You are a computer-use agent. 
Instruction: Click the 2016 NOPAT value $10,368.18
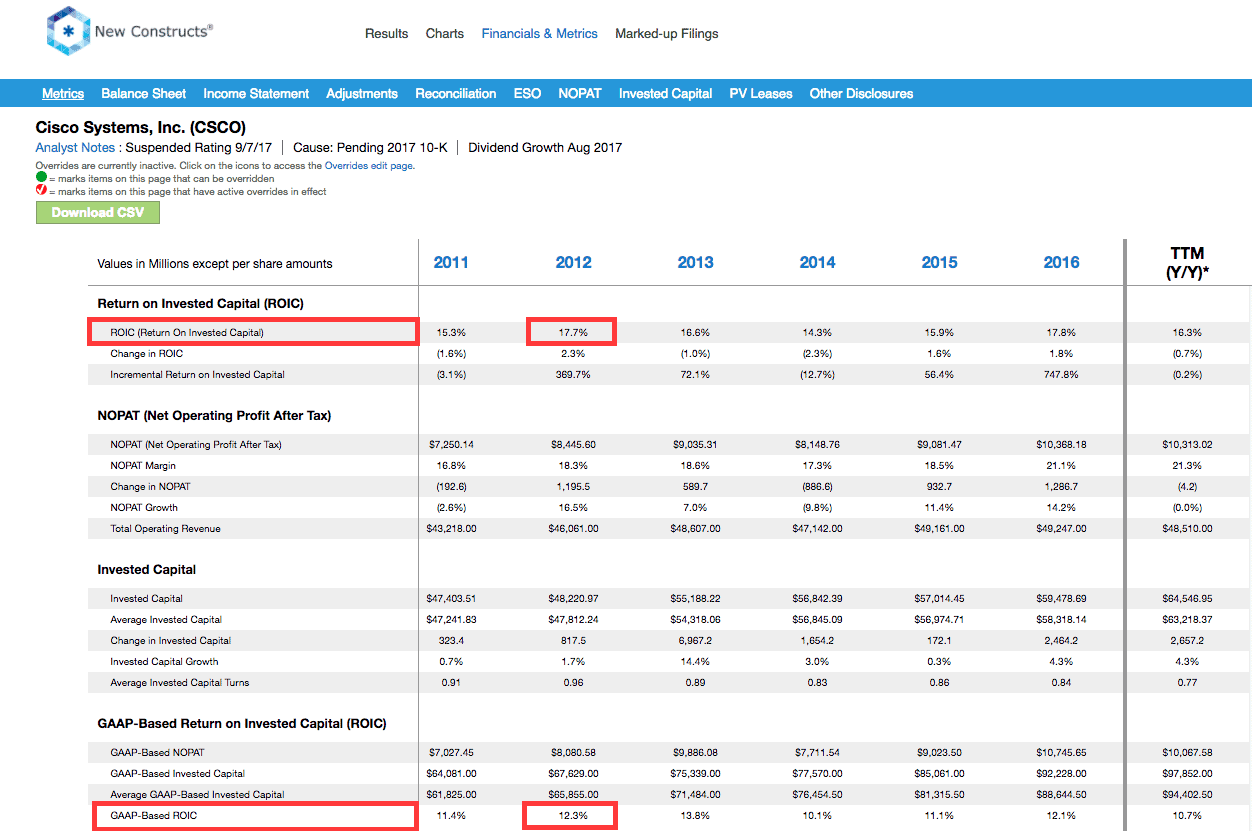(x=1061, y=445)
